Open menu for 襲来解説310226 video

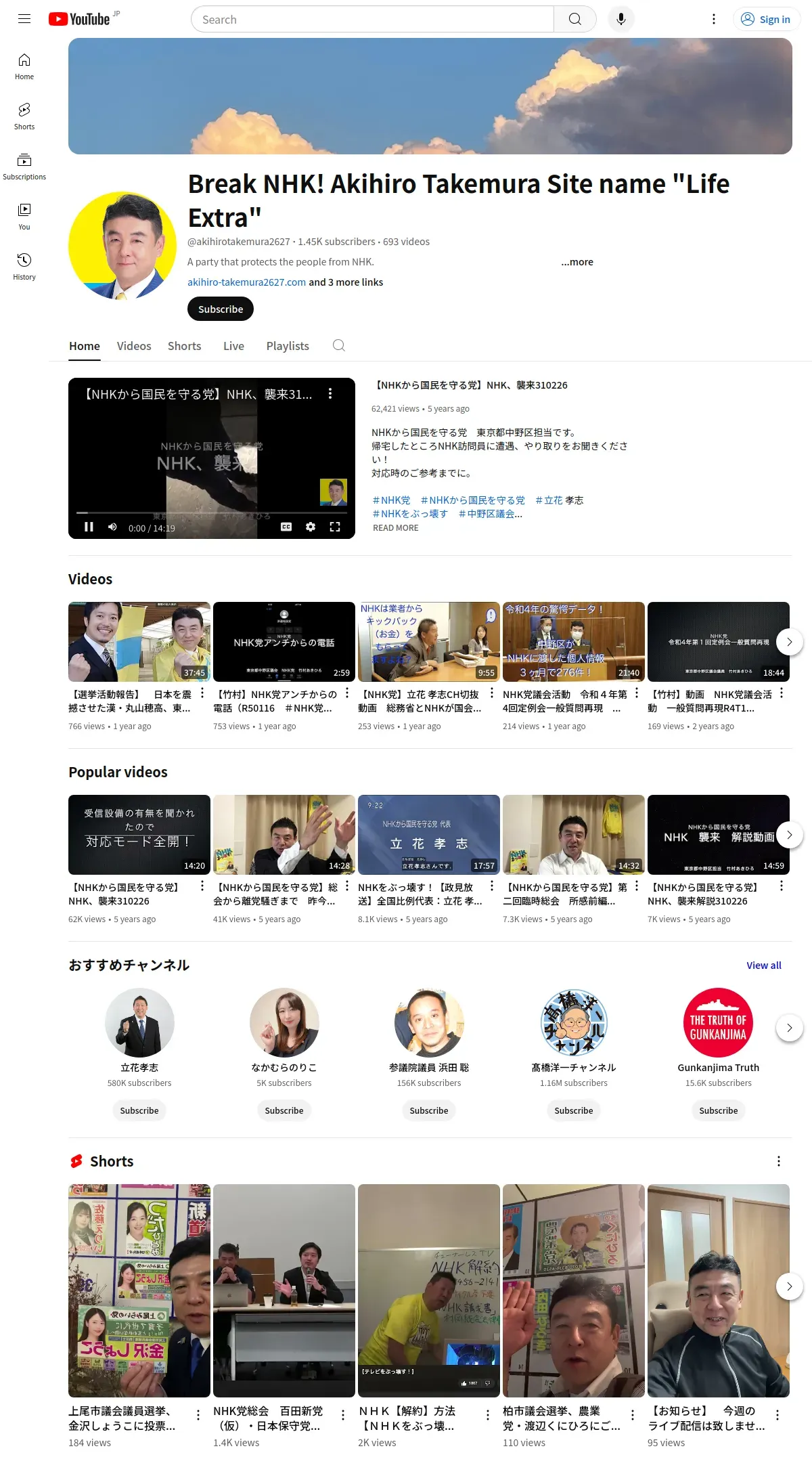tap(781, 886)
